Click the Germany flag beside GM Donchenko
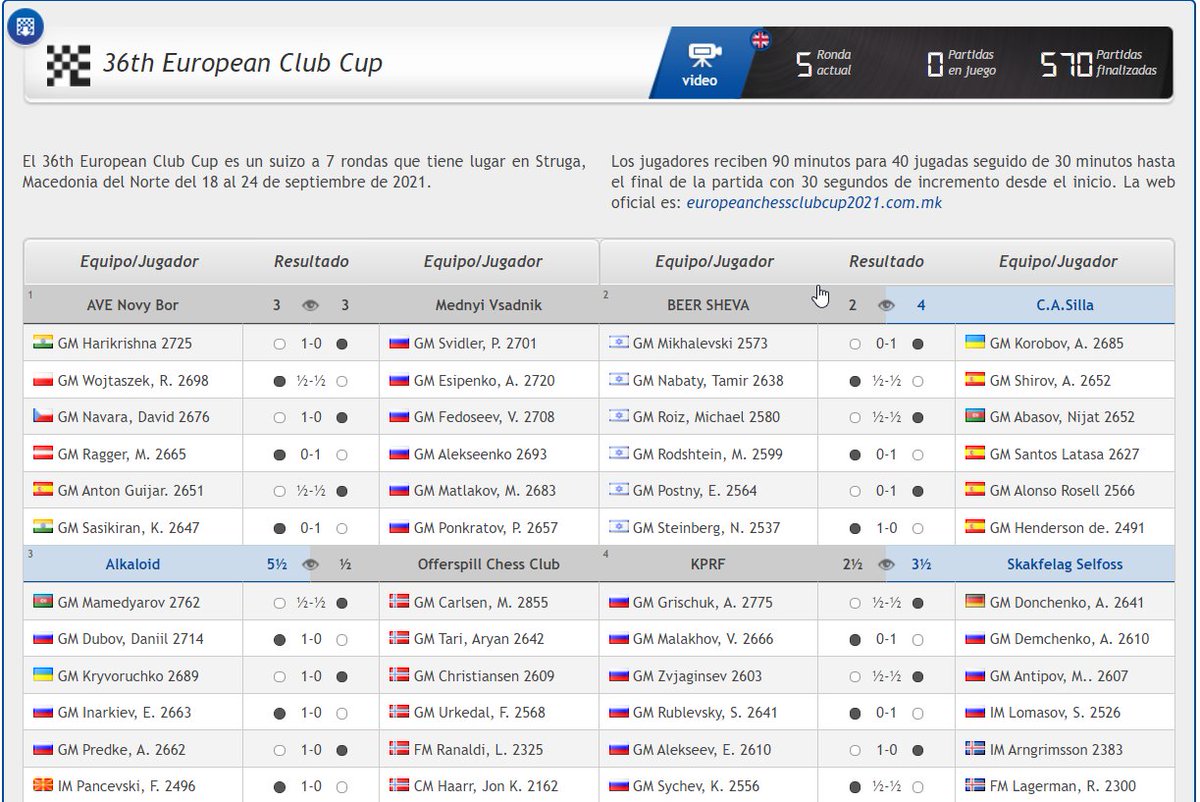Image resolution: width=1200 pixels, height=802 pixels. click(x=974, y=601)
